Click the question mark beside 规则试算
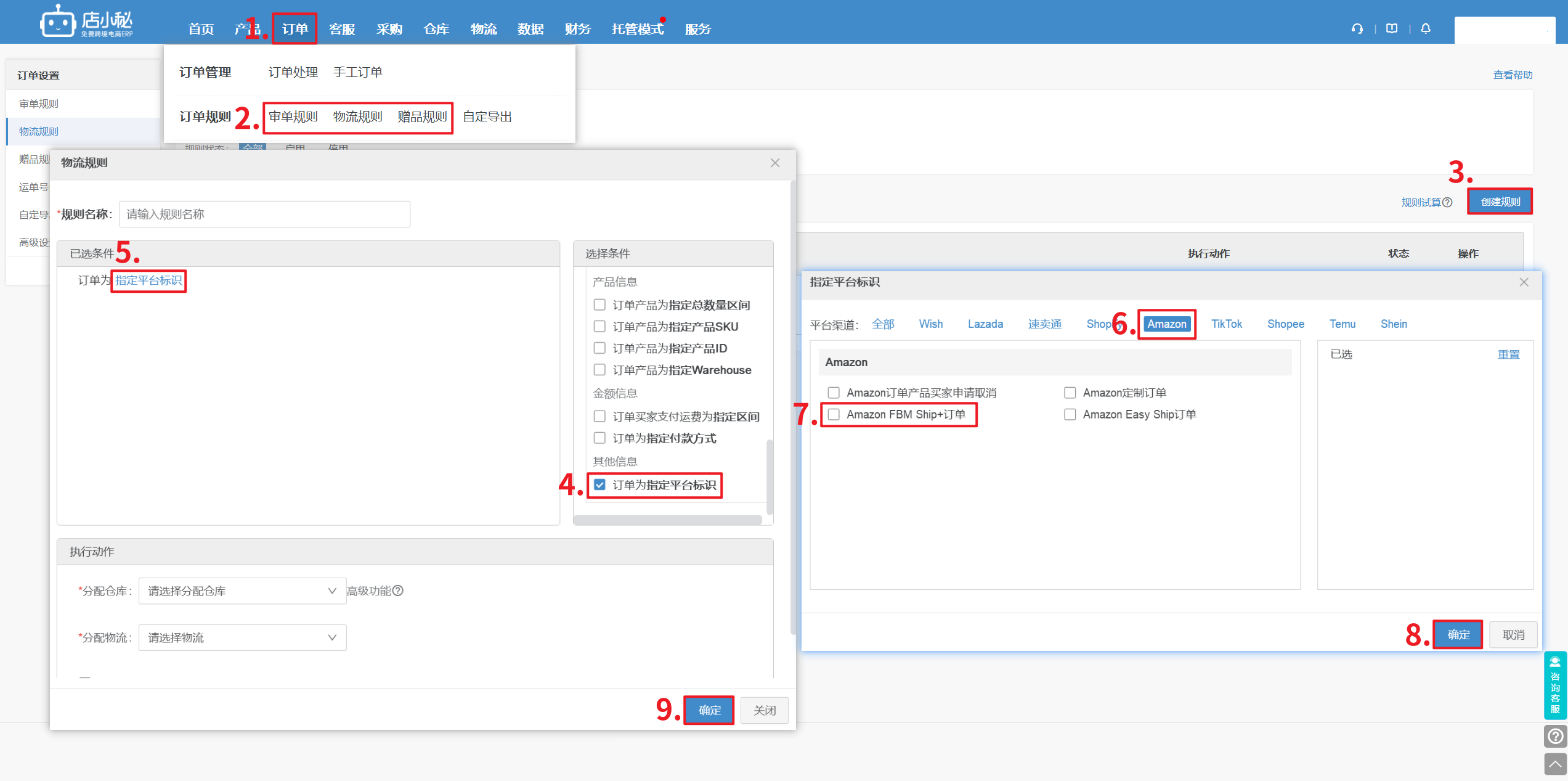The image size is (1568, 781). tap(1447, 202)
